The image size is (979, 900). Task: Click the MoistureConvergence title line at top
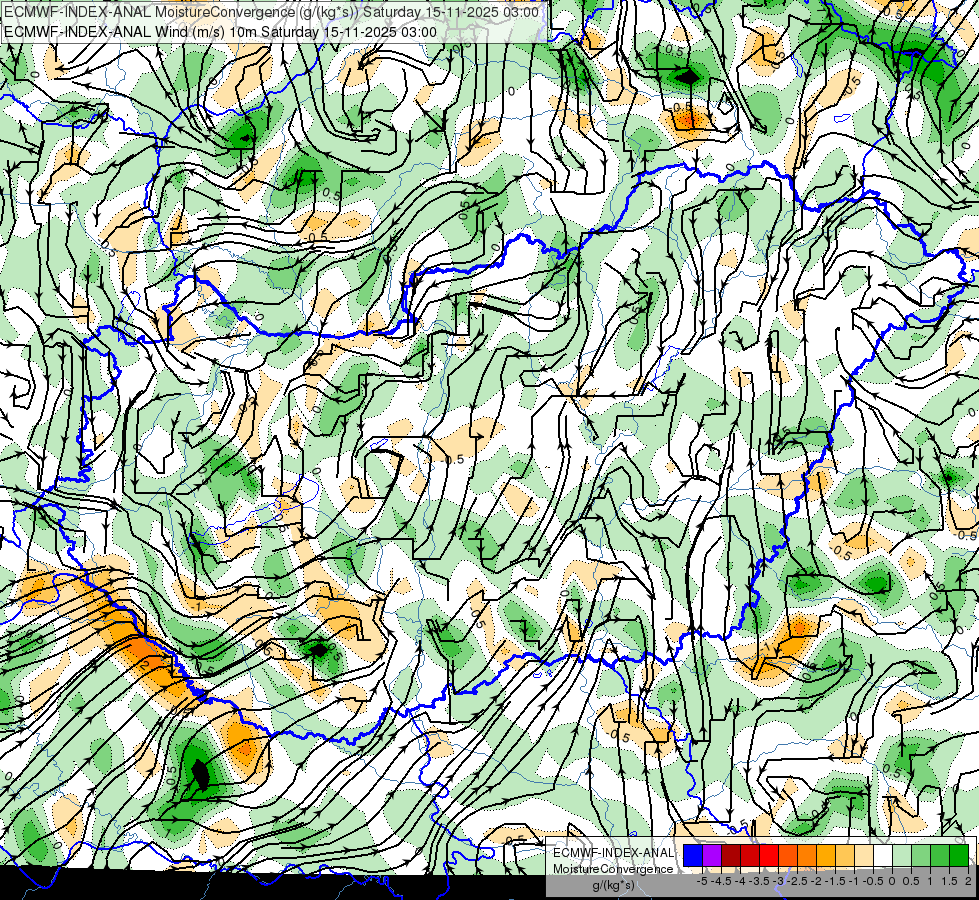[x=271, y=12]
